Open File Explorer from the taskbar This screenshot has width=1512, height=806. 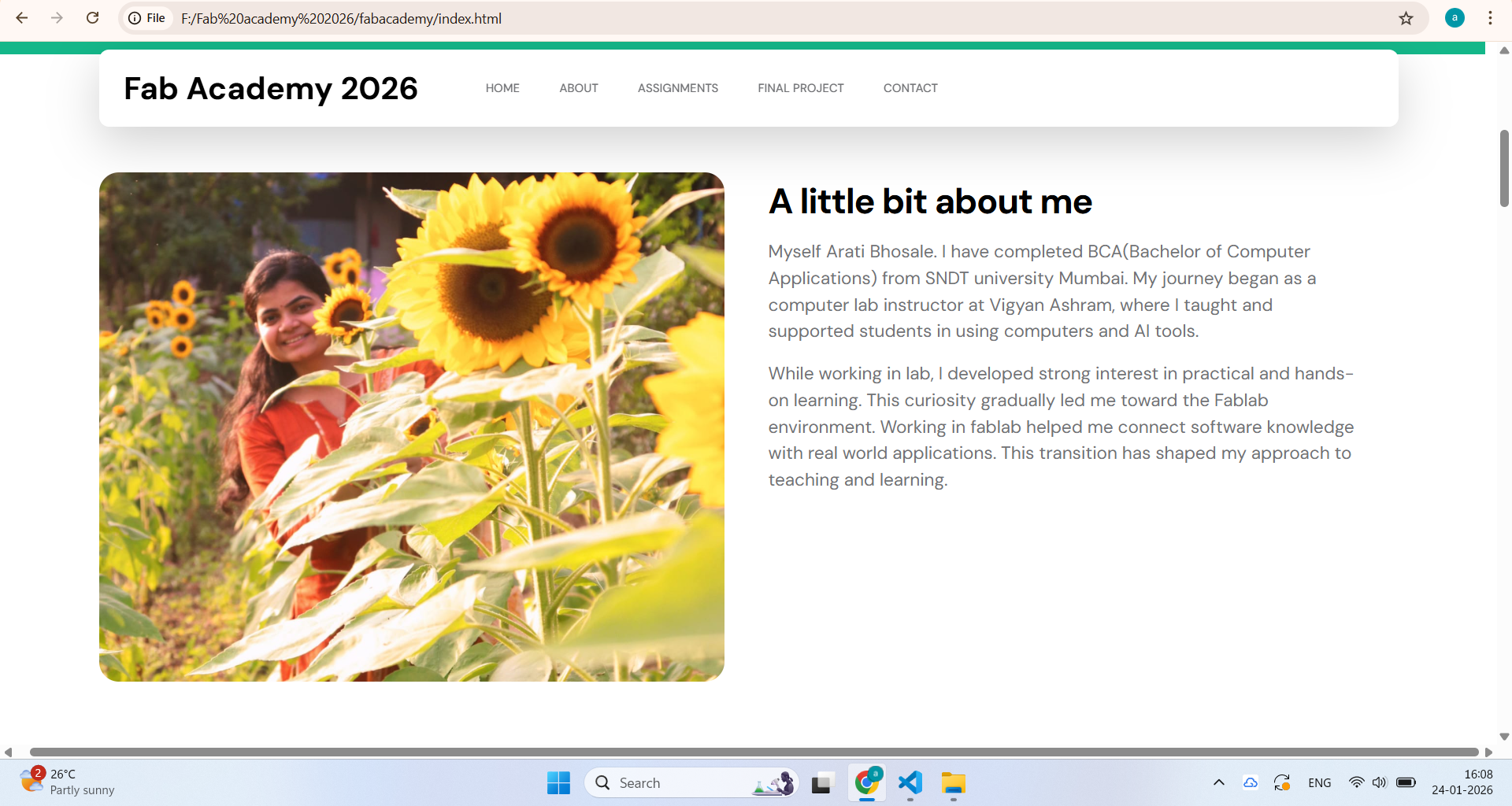coord(953,783)
